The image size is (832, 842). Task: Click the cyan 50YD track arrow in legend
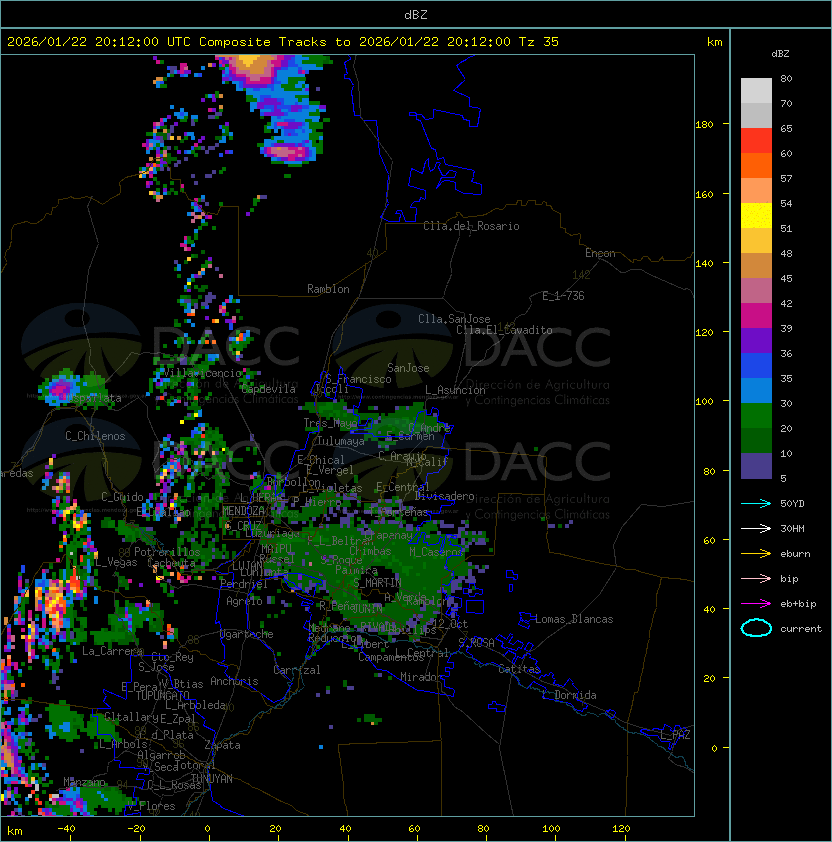pyautogui.click(x=756, y=503)
